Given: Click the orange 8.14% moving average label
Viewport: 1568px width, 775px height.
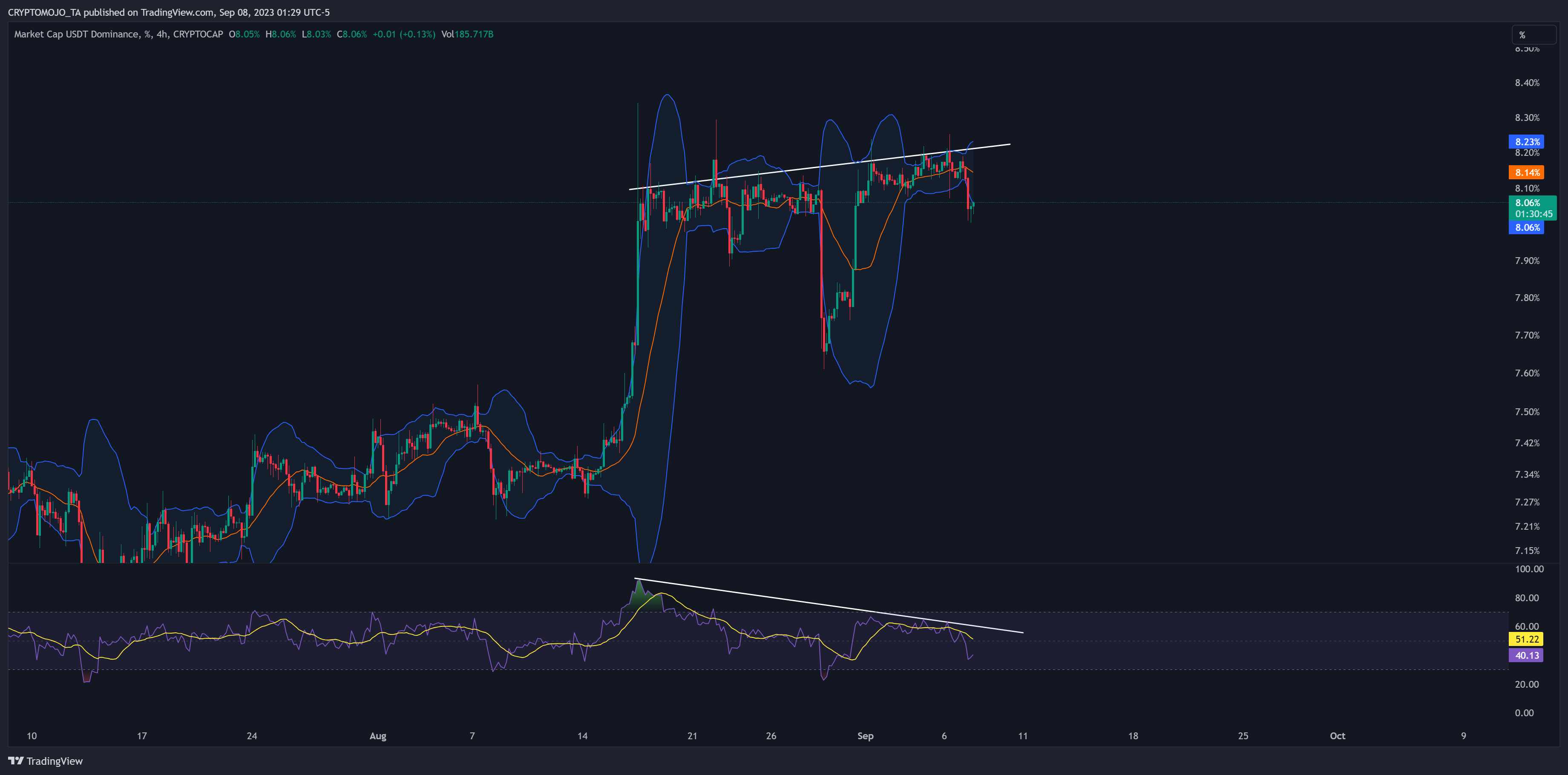Looking at the screenshot, I should pos(1527,173).
